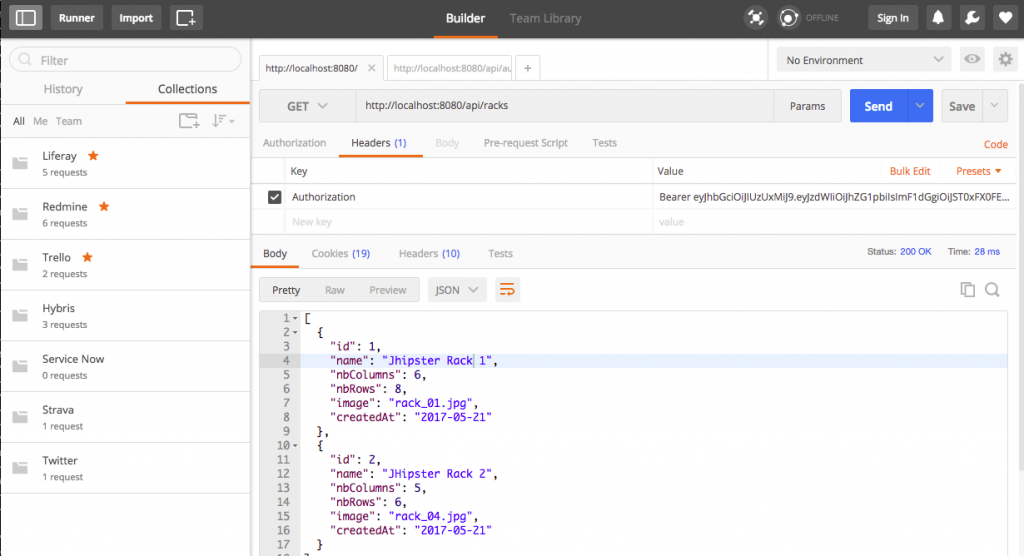Viewport: 1024px width, 556px height.
Task: Open a new window with plus icon
Action: [185, 18]
